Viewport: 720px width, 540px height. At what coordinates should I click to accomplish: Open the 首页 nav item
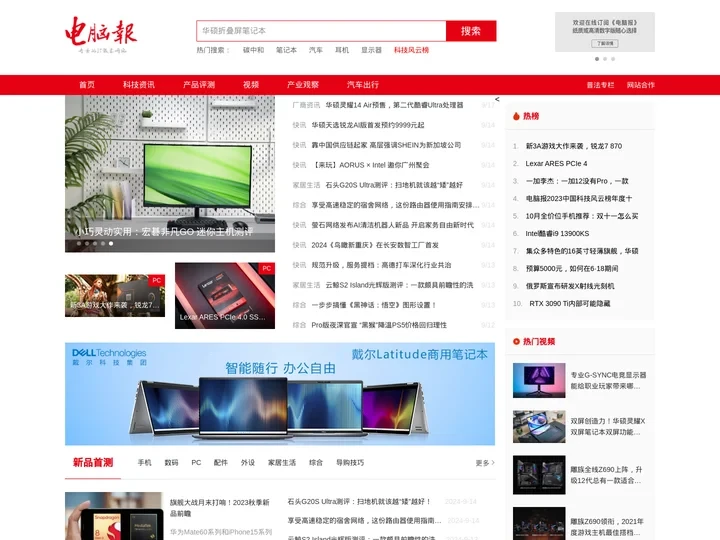coord(87,85)
